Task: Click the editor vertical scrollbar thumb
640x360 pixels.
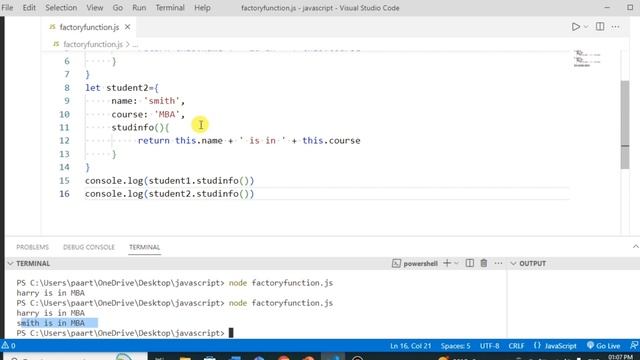Action: 625,124
